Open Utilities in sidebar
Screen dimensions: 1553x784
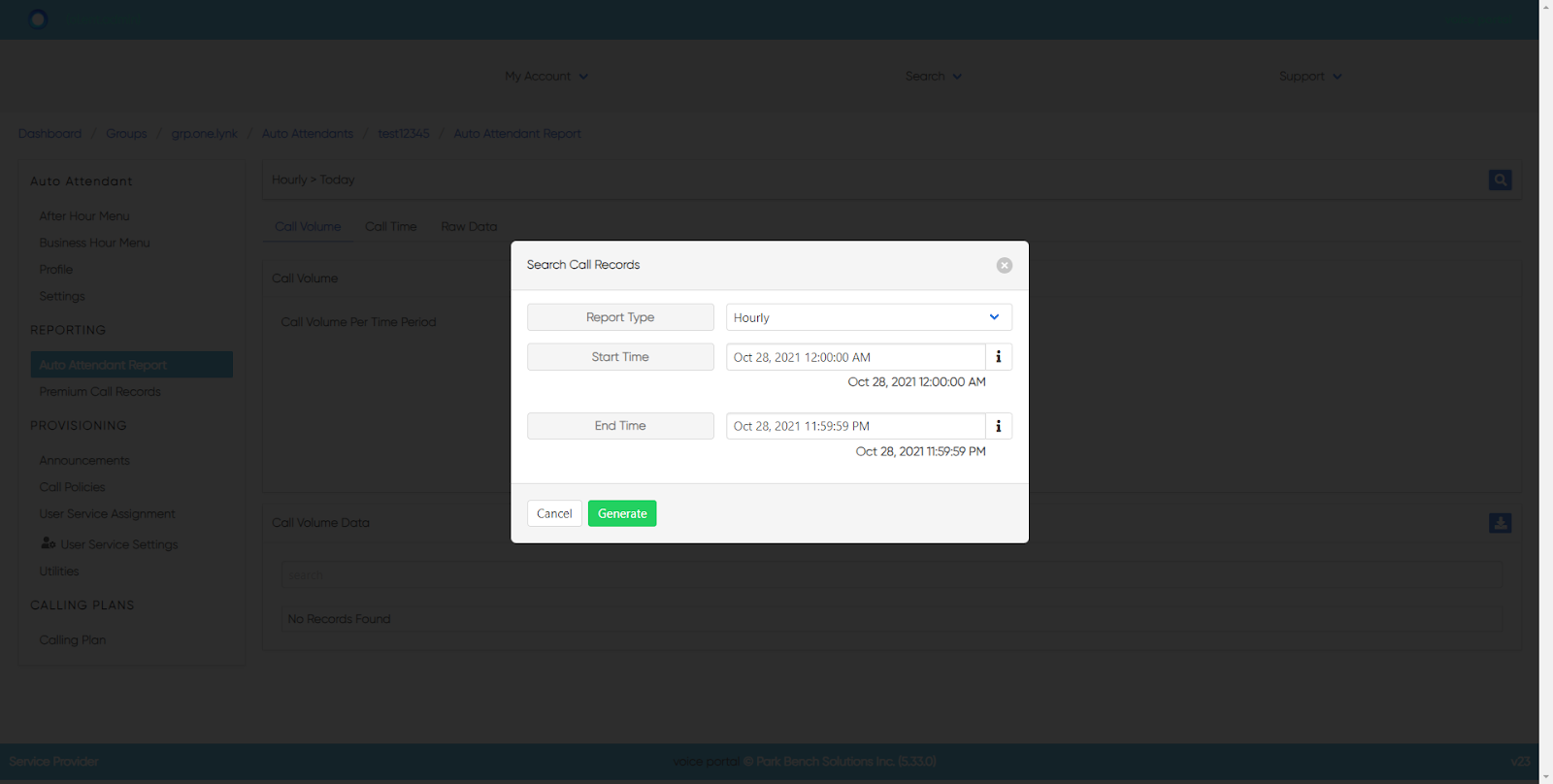tap(59, 572)
